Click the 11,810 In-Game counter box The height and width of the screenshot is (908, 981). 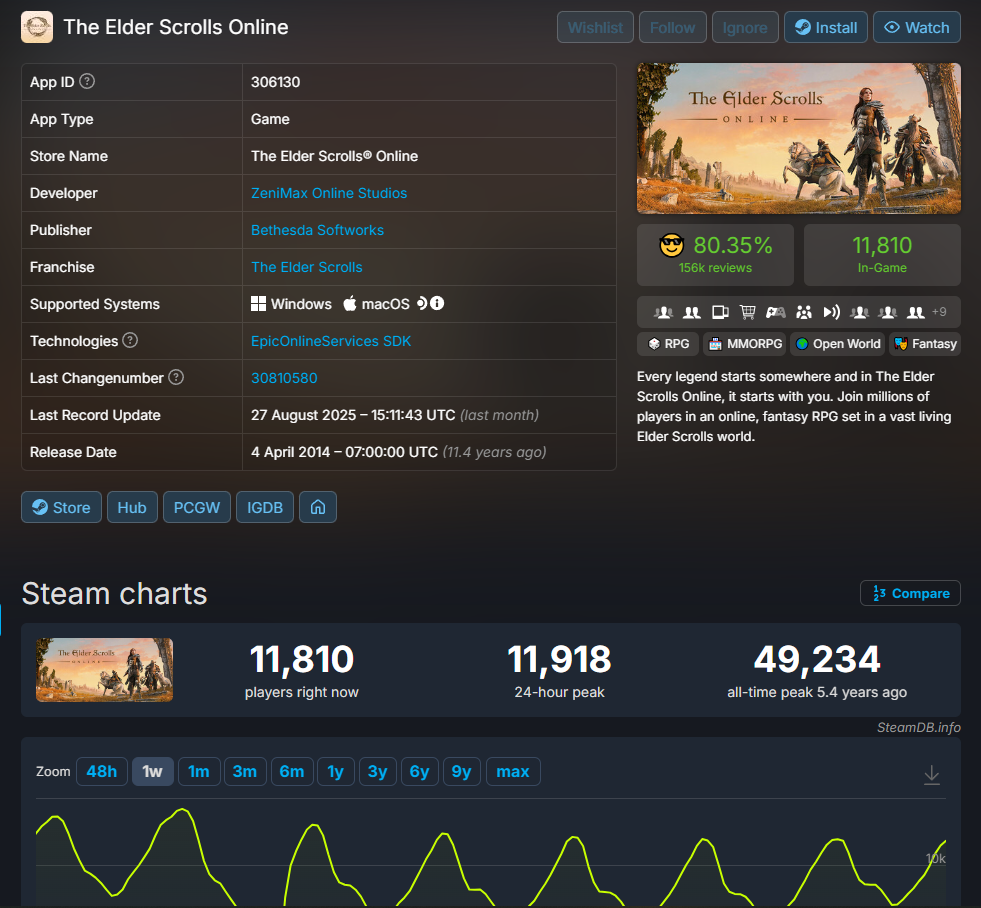882,255
